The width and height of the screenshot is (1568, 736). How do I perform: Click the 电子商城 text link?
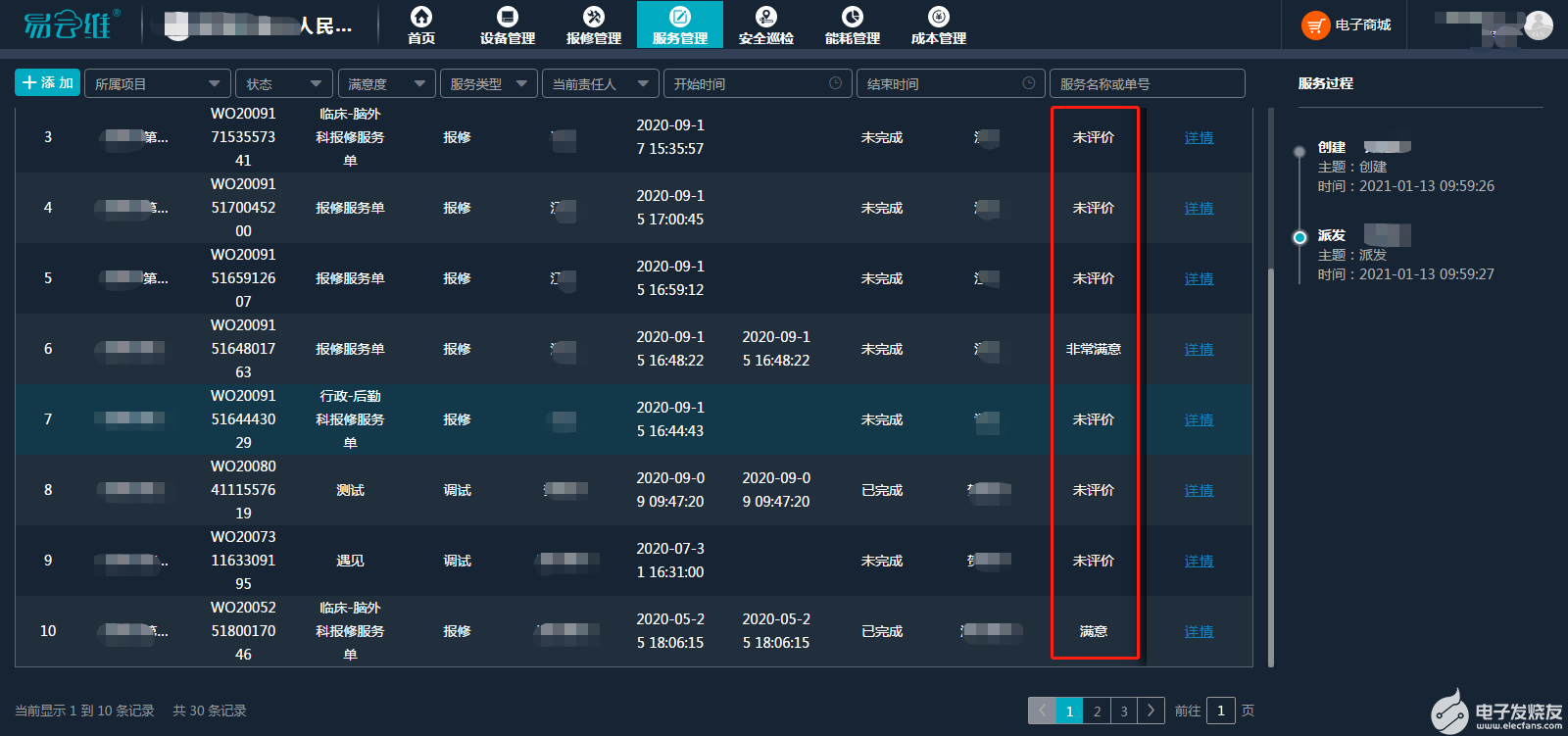pyautogui.click(x=1363, y=25)
